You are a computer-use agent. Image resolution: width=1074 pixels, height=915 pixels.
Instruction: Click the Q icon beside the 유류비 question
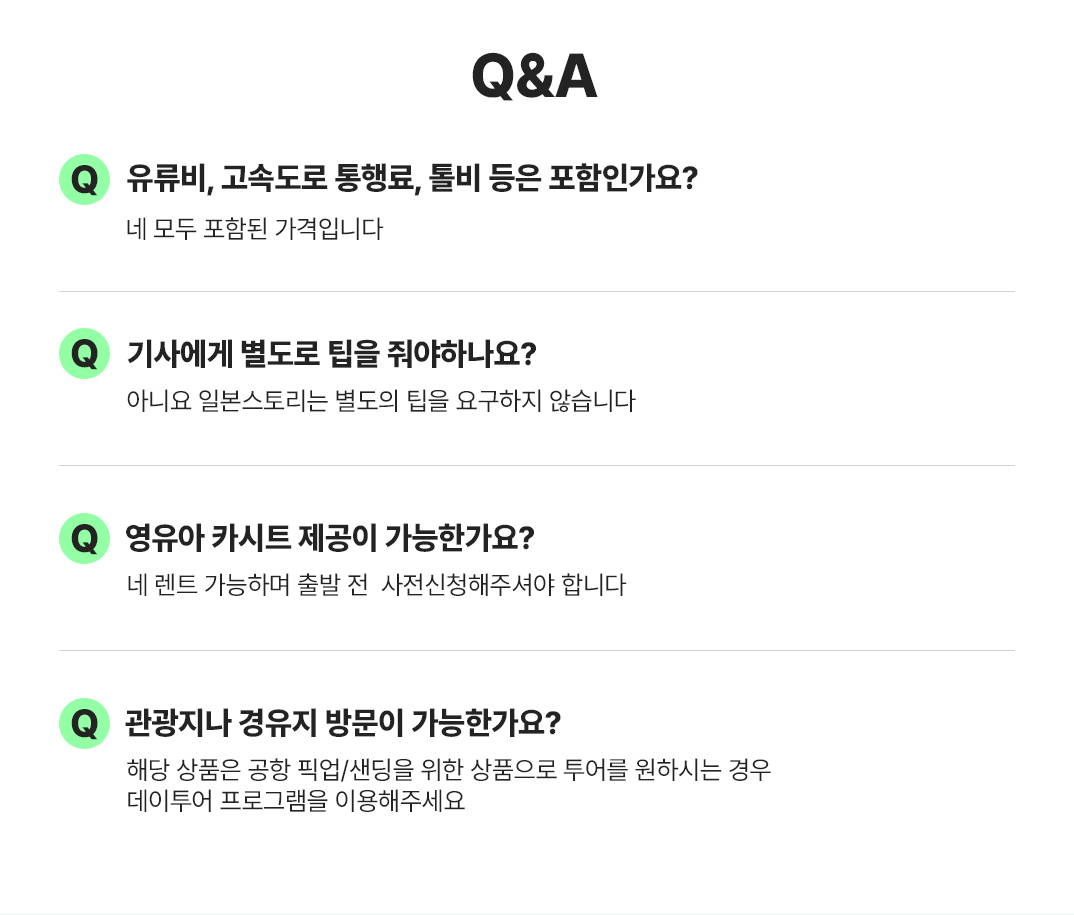pyautogui.click(x=84, y=179)
